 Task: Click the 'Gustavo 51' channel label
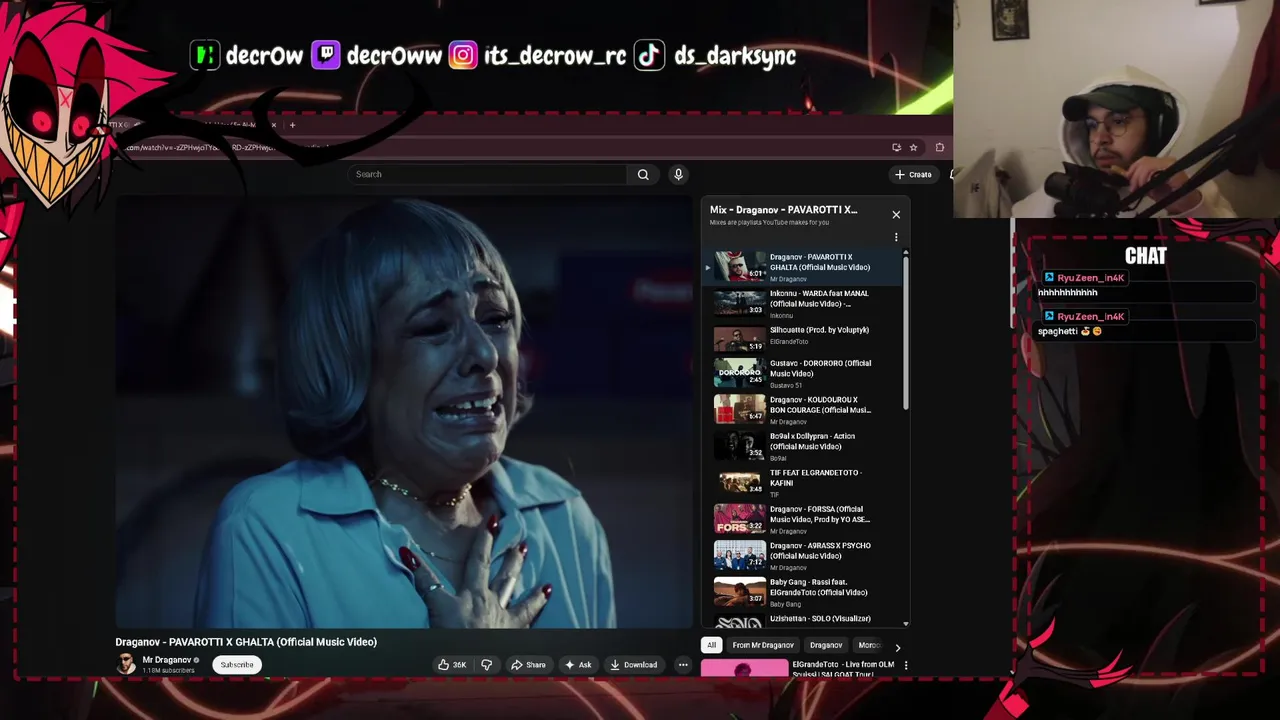786,385
